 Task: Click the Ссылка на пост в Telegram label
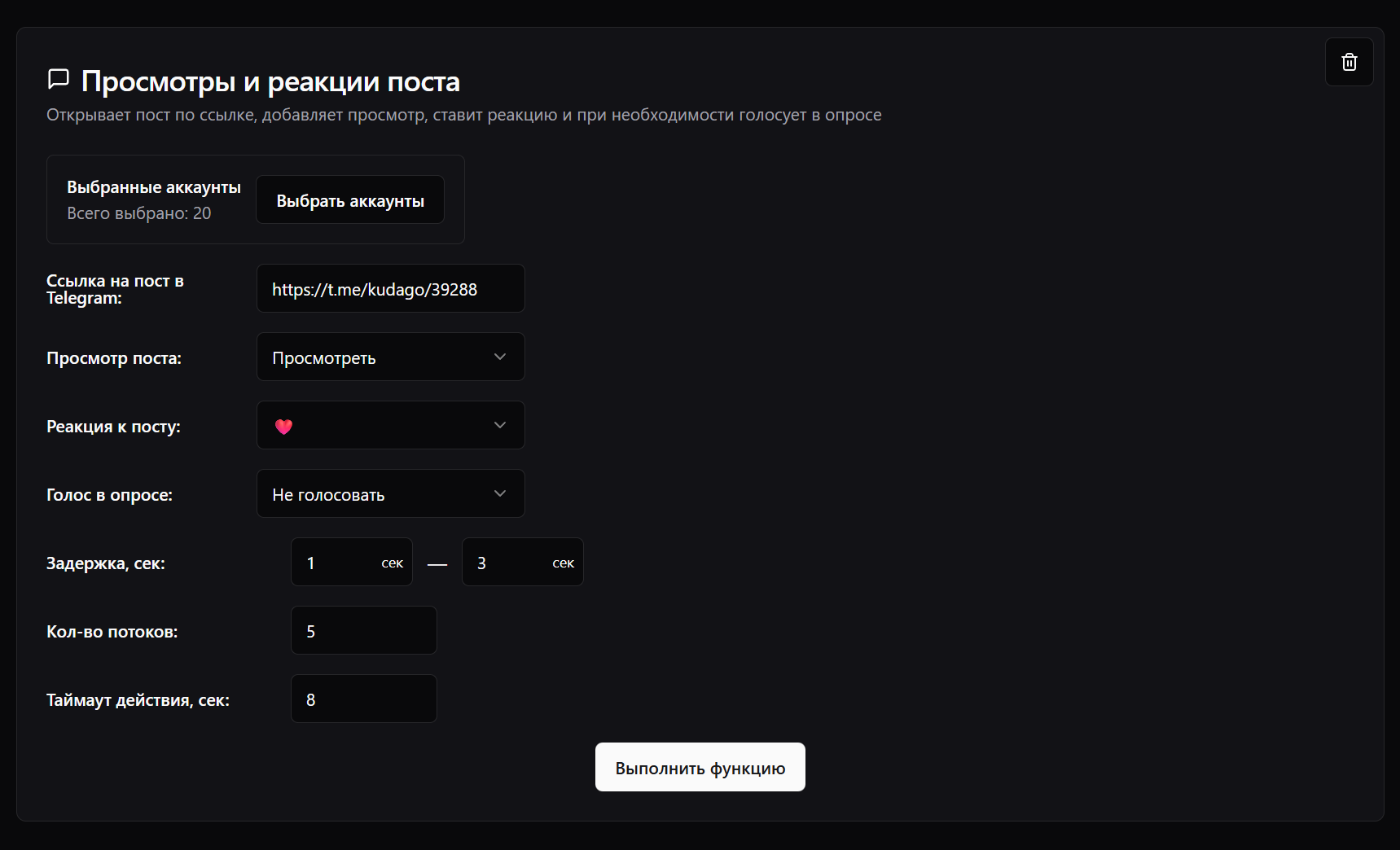click(x=115, y=289)
